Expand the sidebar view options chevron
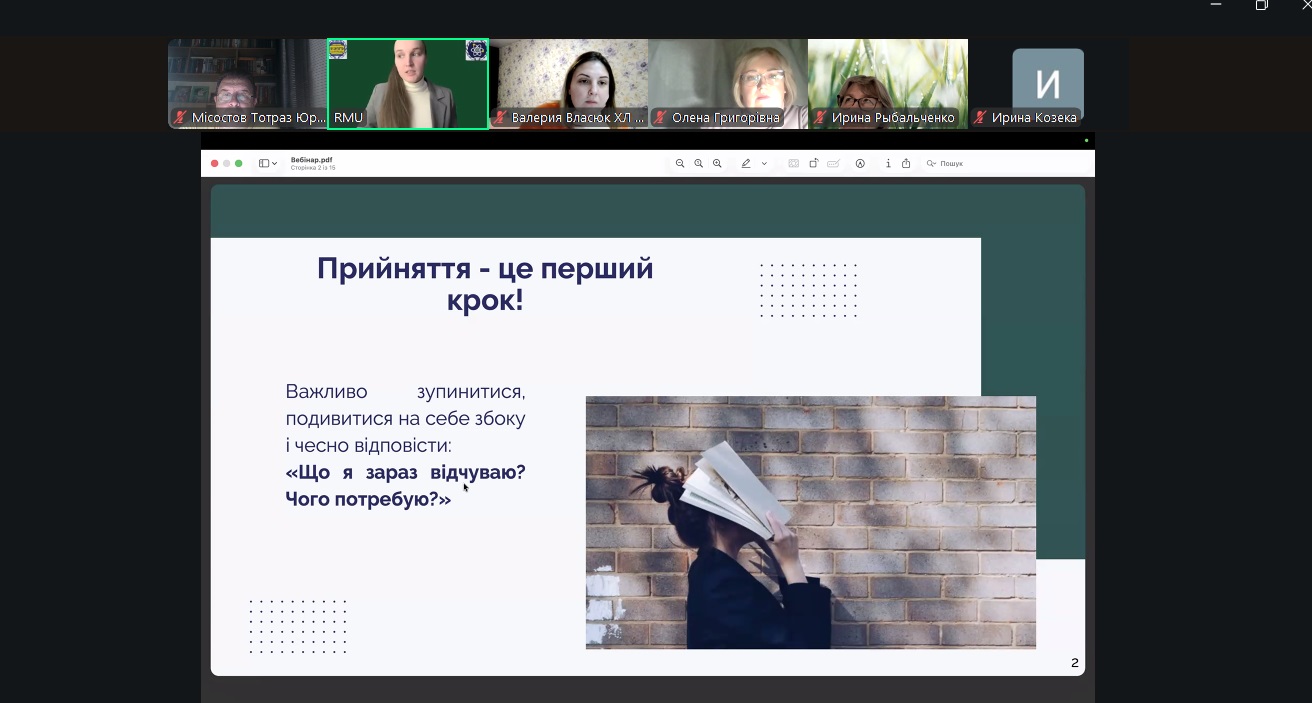The image size is (1312, 703). point(275,163)
